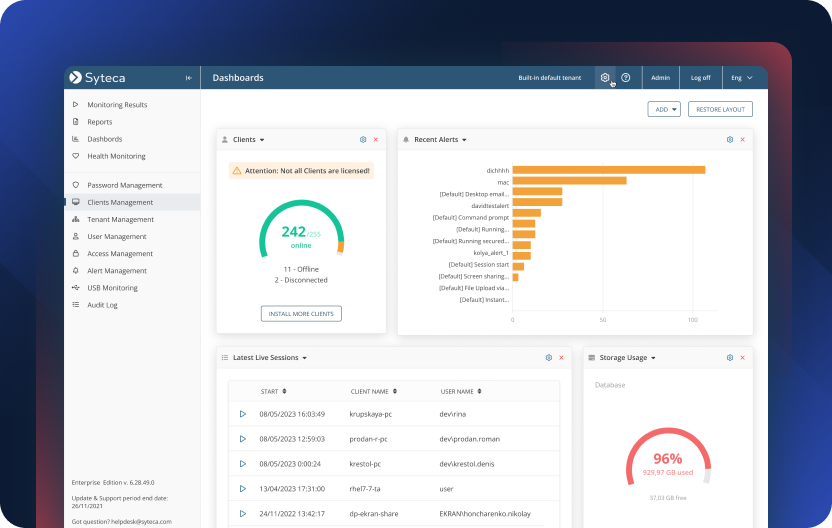Open Clients widget settings gear
The image size is (832, 528).
point(363,140)
